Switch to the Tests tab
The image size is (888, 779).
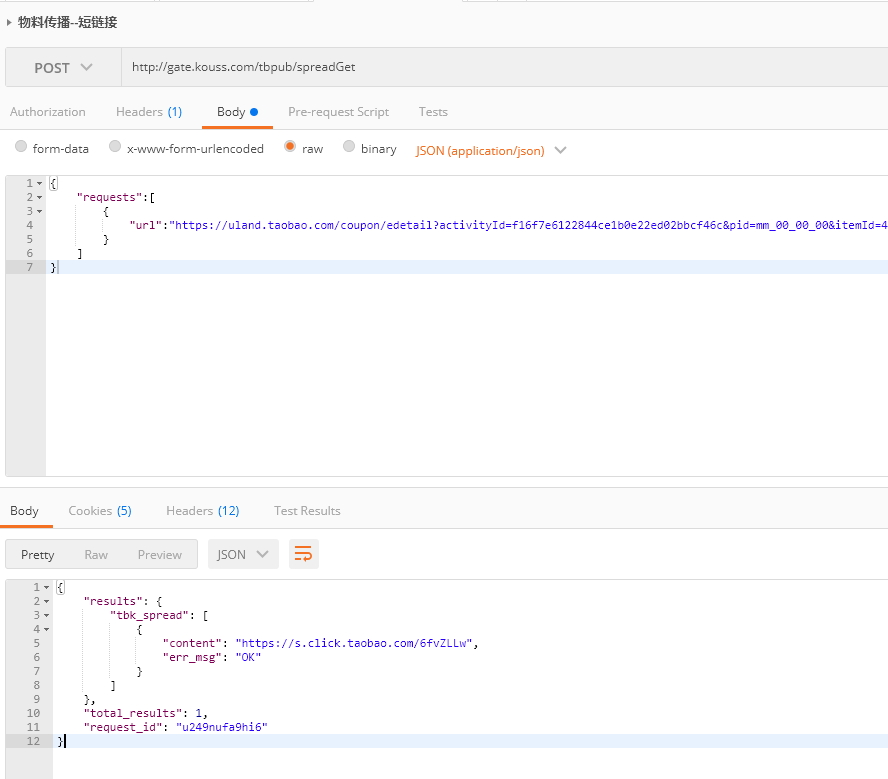click(433, 112)
